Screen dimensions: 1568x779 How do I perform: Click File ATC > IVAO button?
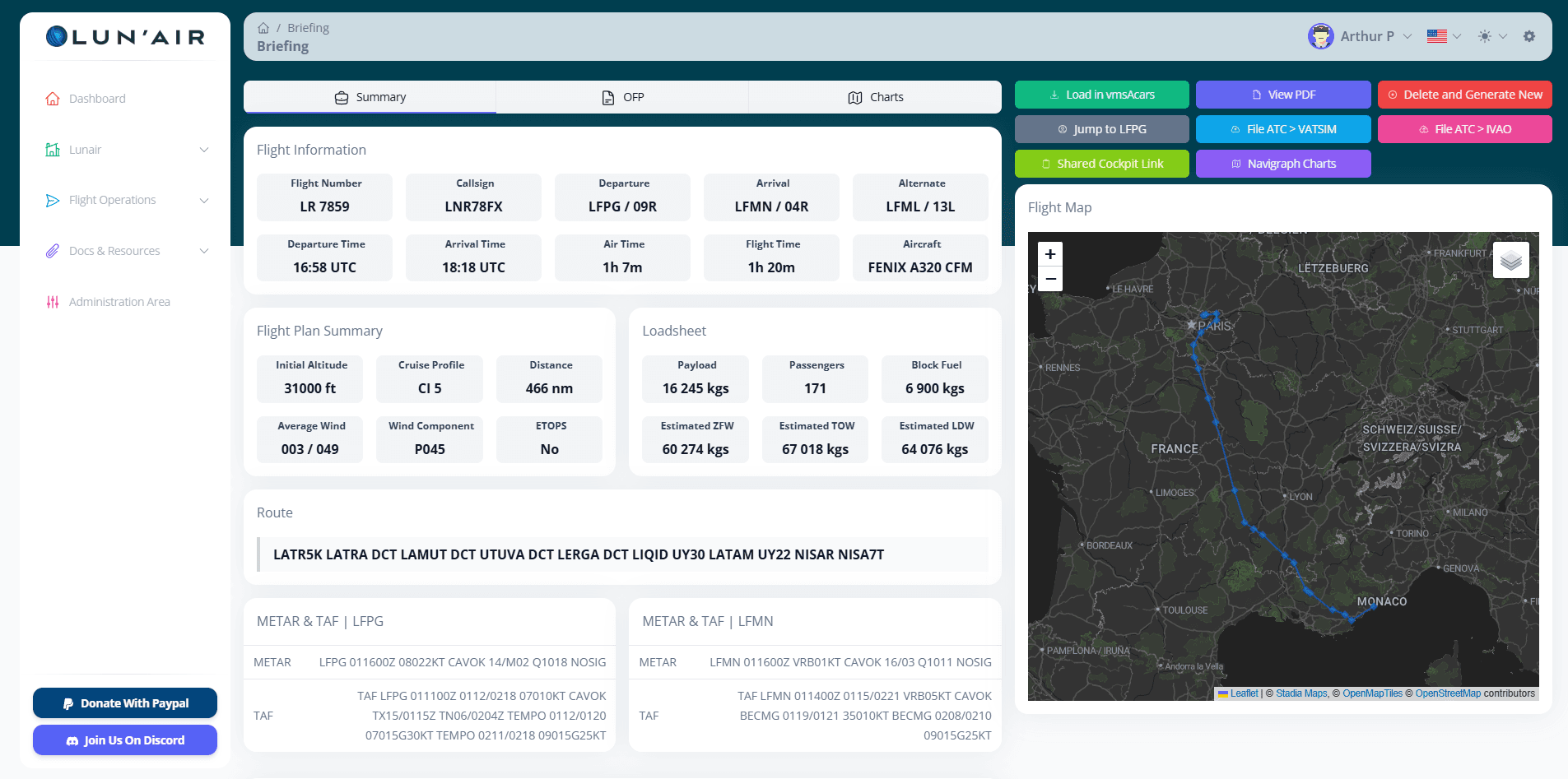(1464, 129)
